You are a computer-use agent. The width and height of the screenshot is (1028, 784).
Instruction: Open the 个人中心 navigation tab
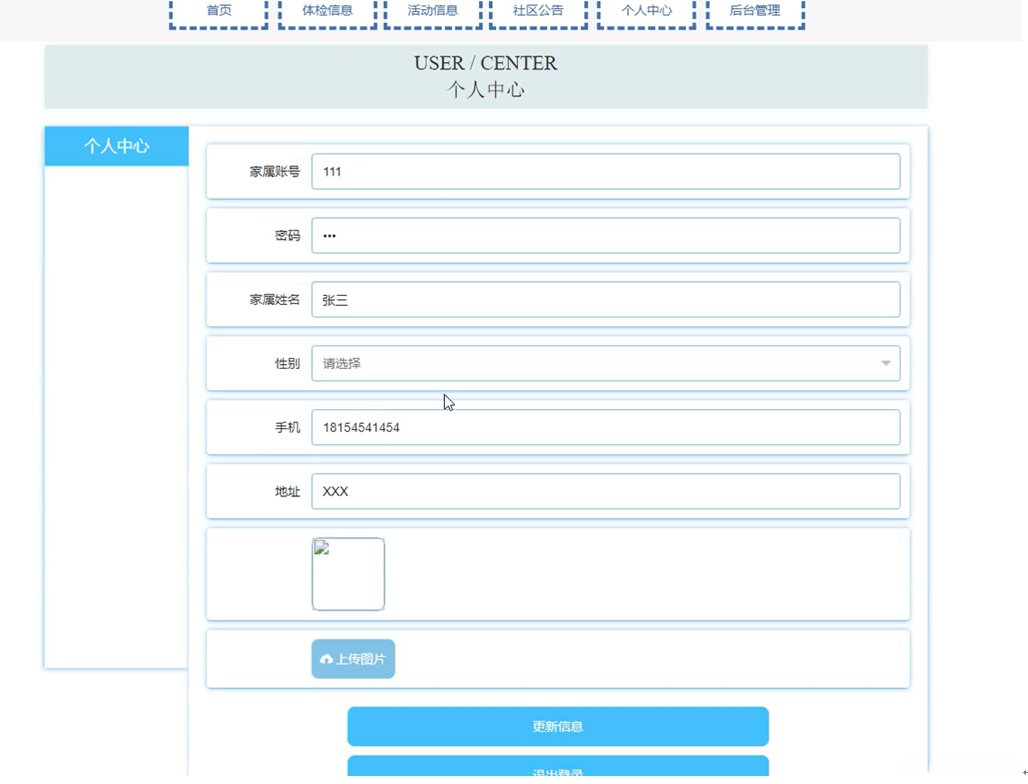[x=646, y=13]
